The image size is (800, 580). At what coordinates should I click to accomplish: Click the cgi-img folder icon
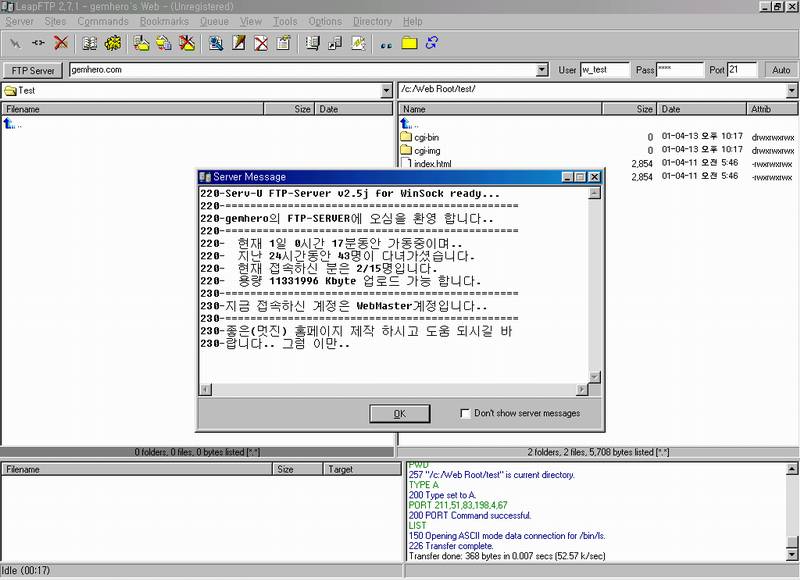(x=406, y=150)
